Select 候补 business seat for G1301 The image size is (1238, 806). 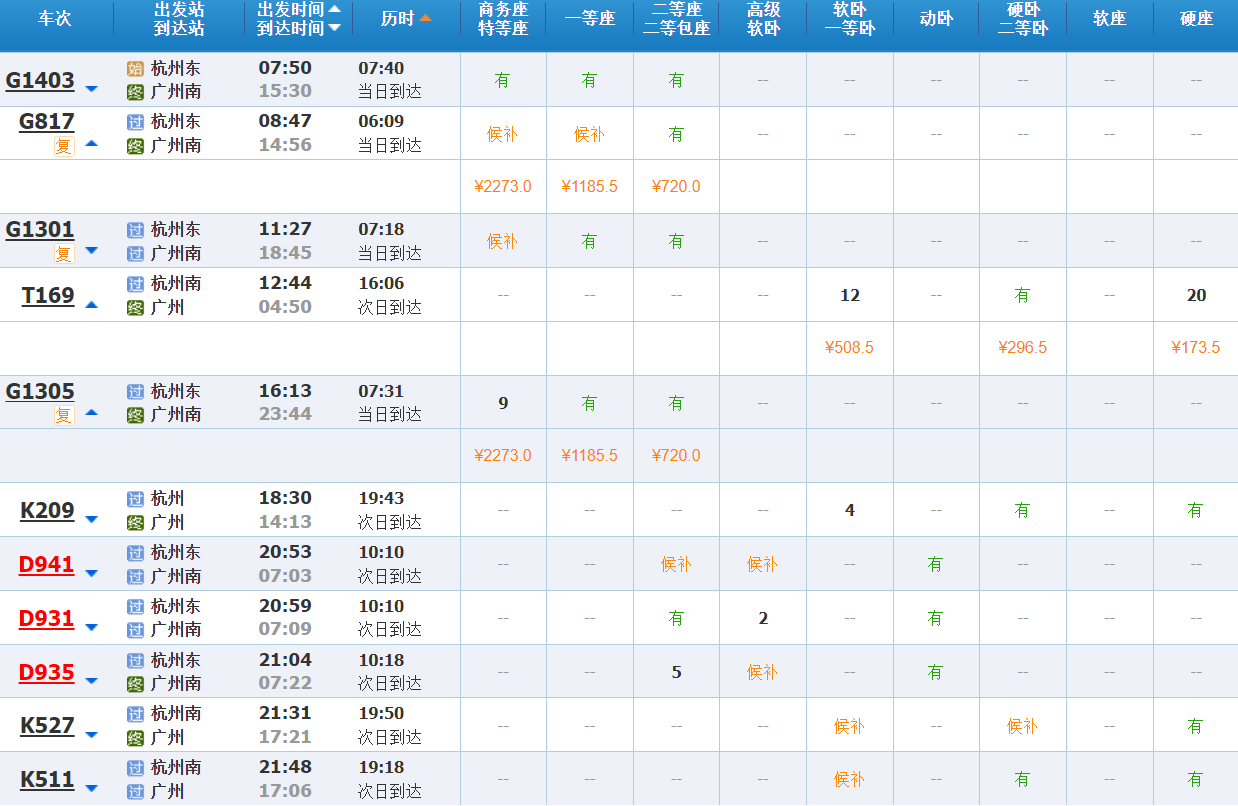502,241
